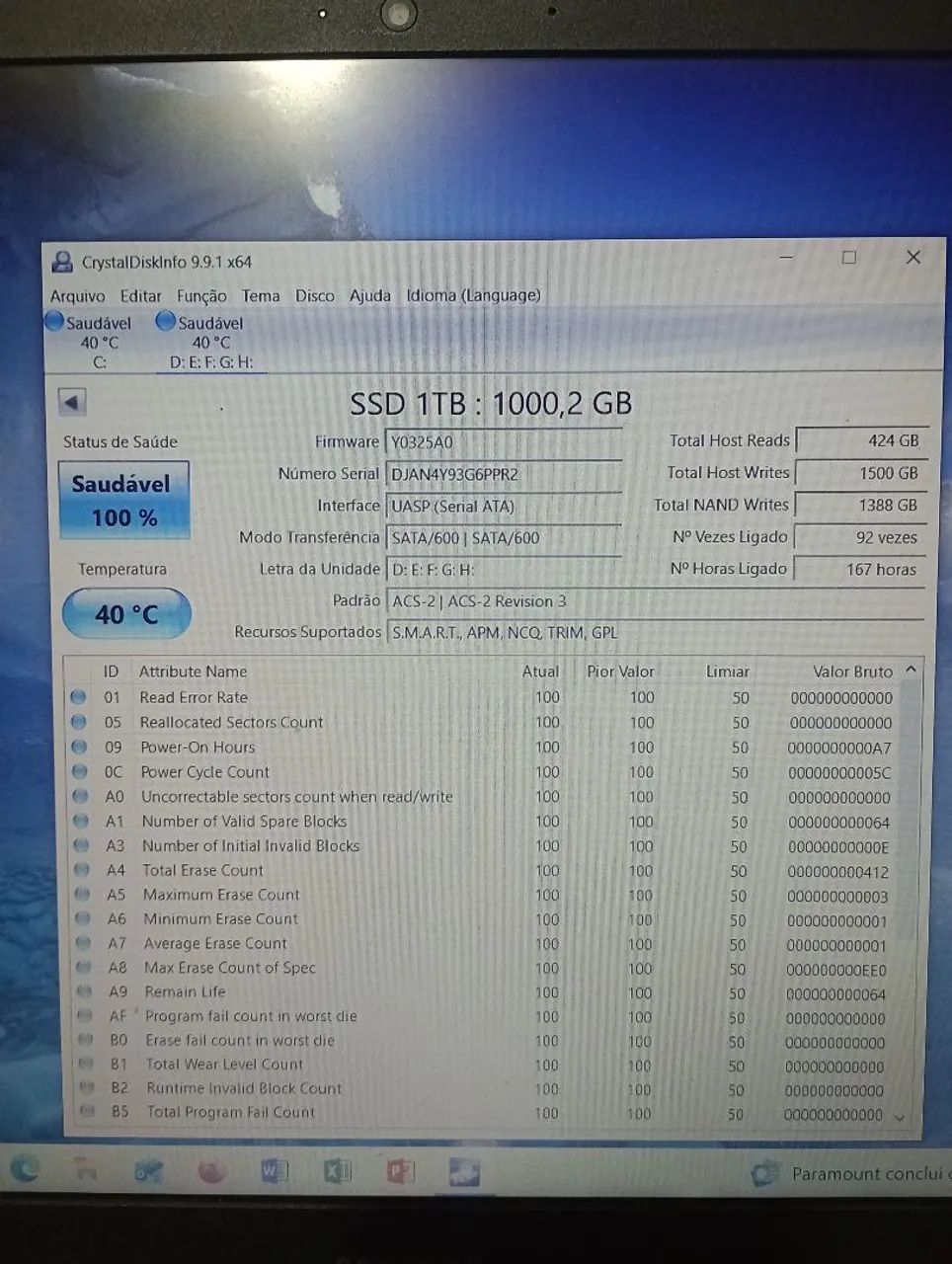Screen dimensions: 952x1264
Task: Click status dot for Program fail count in worst die
Action: (86, 1016)
